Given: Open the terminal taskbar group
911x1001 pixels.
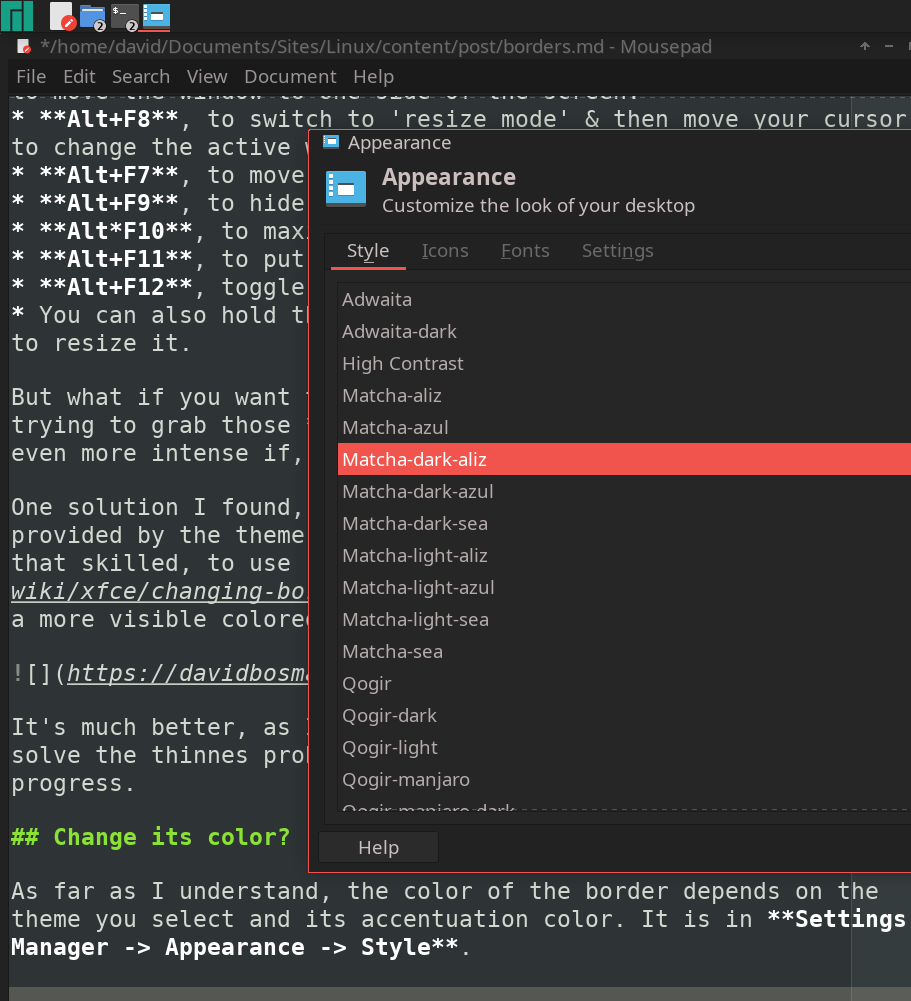Looking at the screenshot, I should point(124,16).
